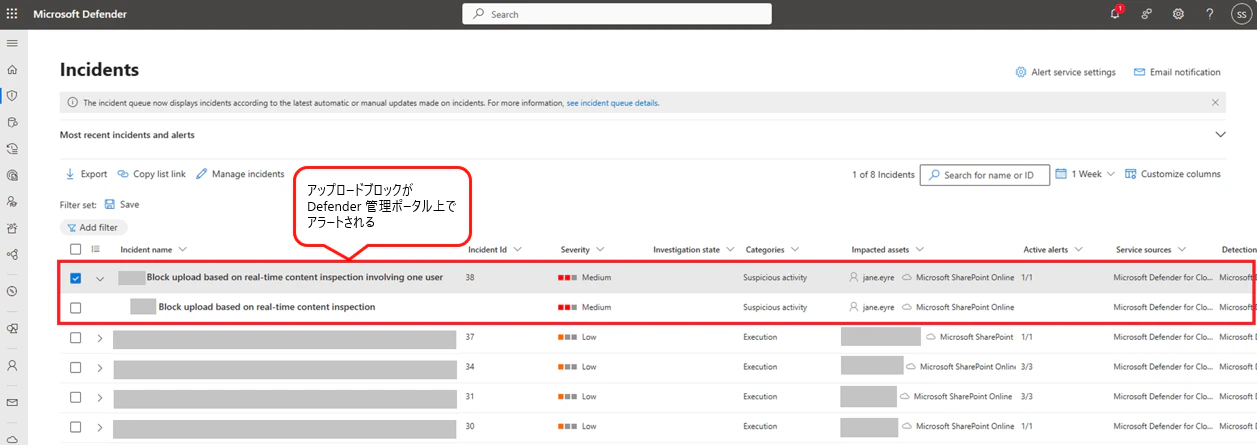Check the incident 37 checkbox
The height and width of the screenshot is (445, 1257).
76,338
